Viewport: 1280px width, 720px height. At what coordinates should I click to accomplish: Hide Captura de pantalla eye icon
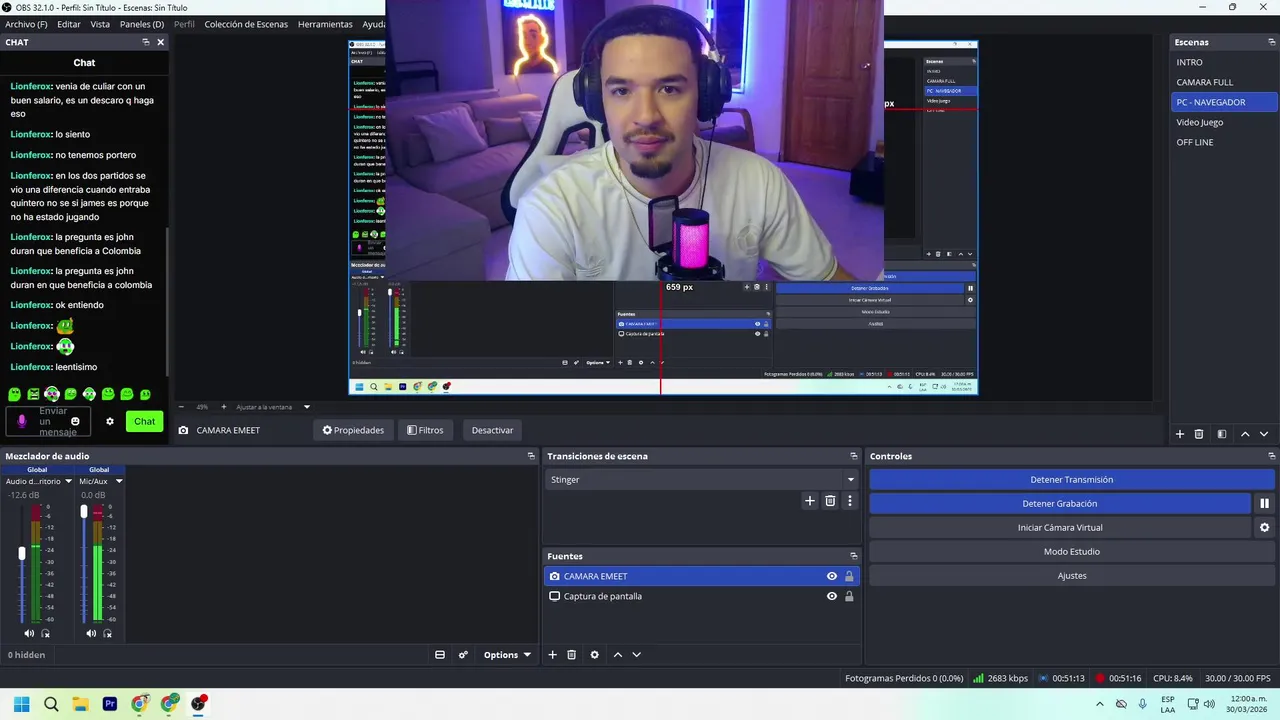click(x=831, y=596)
